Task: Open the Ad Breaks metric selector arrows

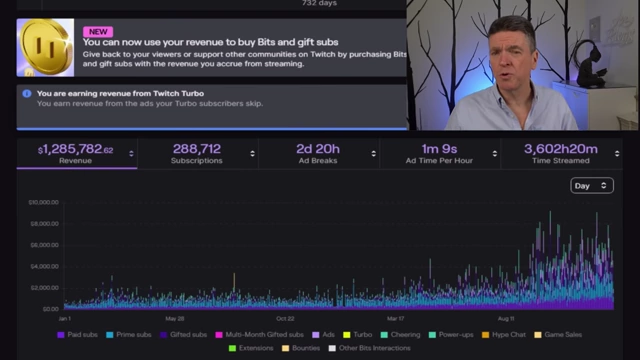Action: [373, 154]
